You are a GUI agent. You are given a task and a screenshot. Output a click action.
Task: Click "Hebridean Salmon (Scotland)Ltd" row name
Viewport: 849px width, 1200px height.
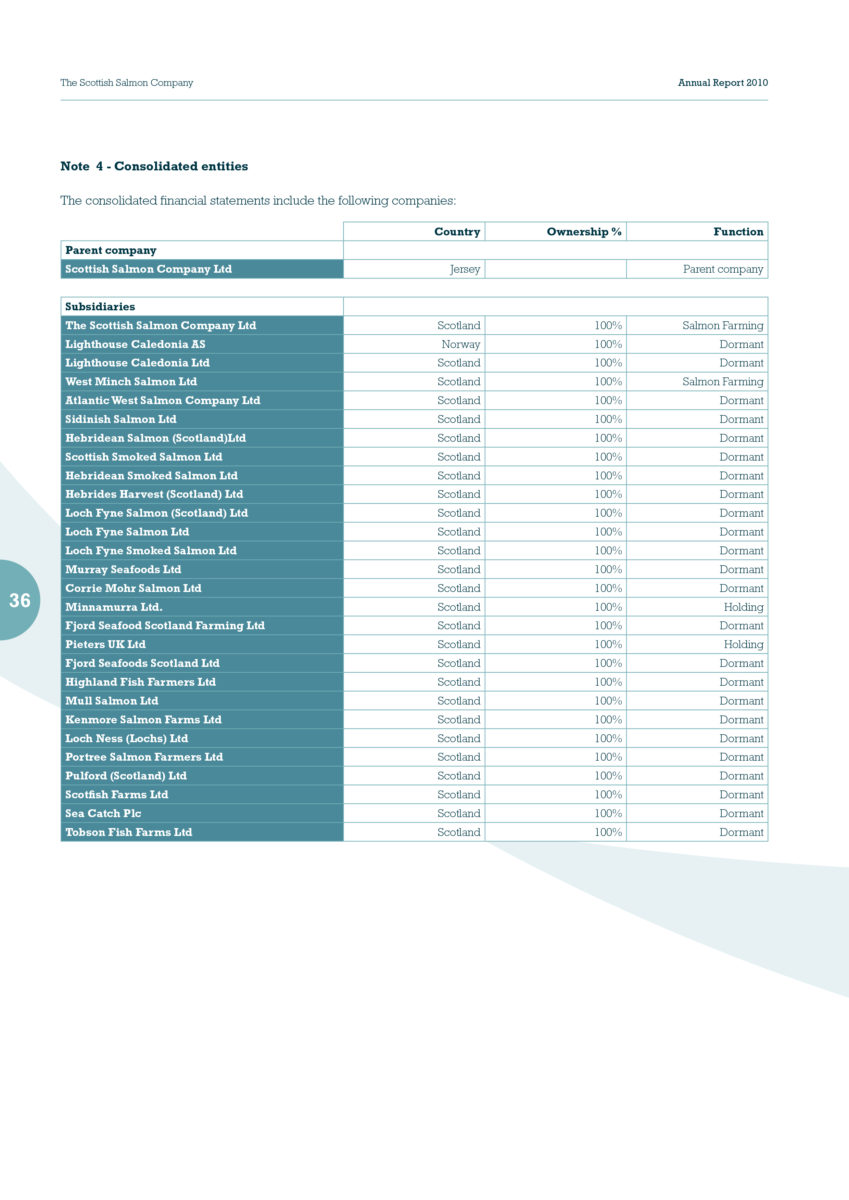[155, 438]
